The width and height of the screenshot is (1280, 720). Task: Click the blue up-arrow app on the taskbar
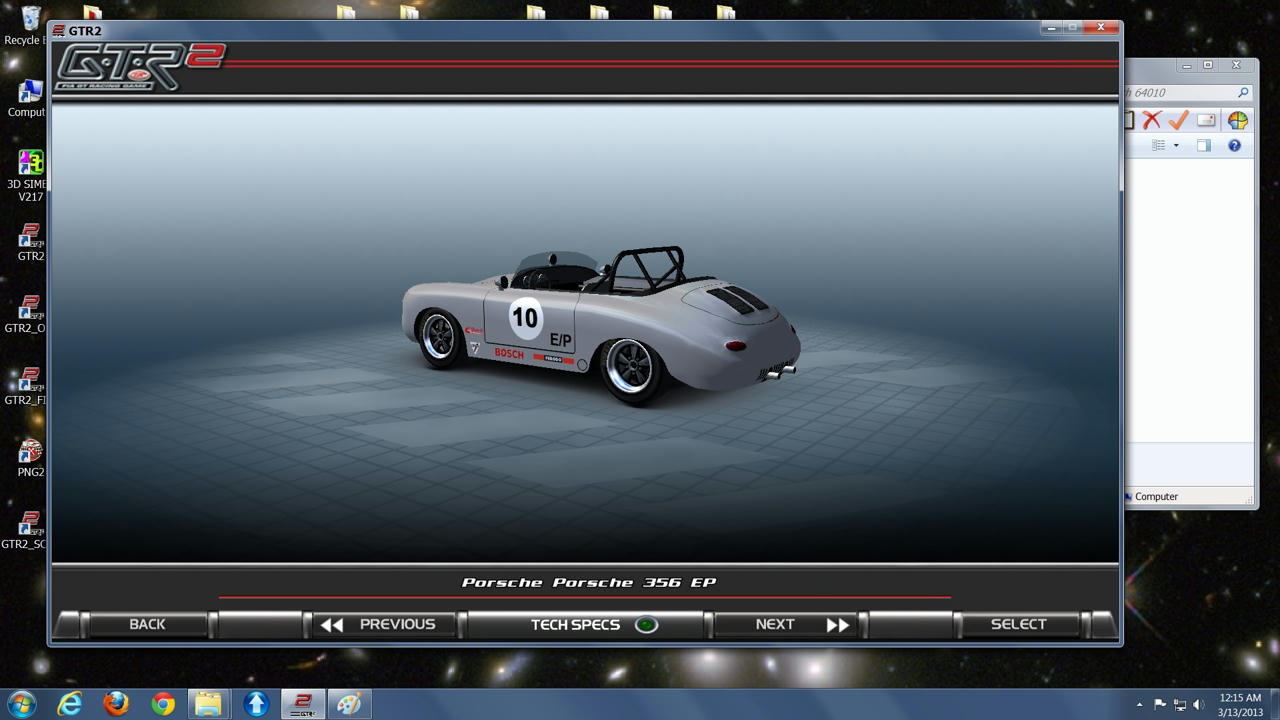click(256, 704)
